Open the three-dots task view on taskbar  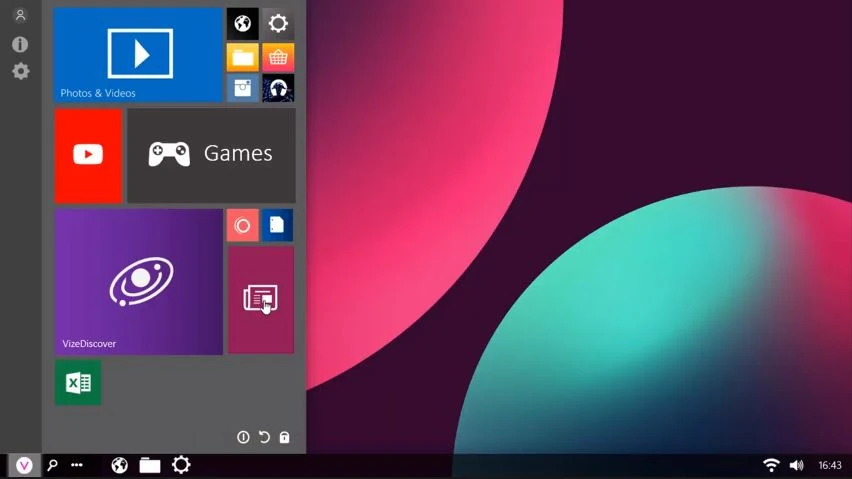(77, 465)
